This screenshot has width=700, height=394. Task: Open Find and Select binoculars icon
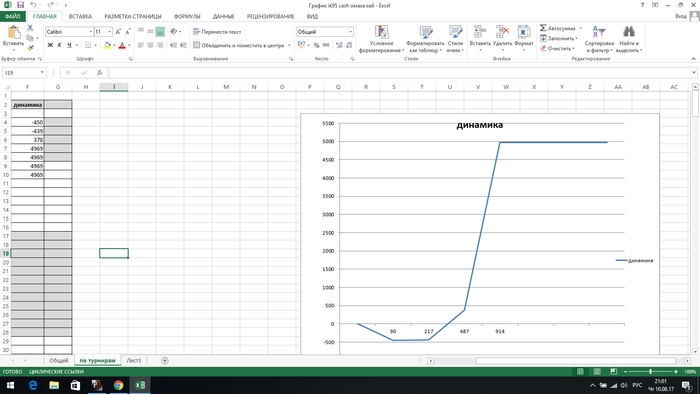629,32
